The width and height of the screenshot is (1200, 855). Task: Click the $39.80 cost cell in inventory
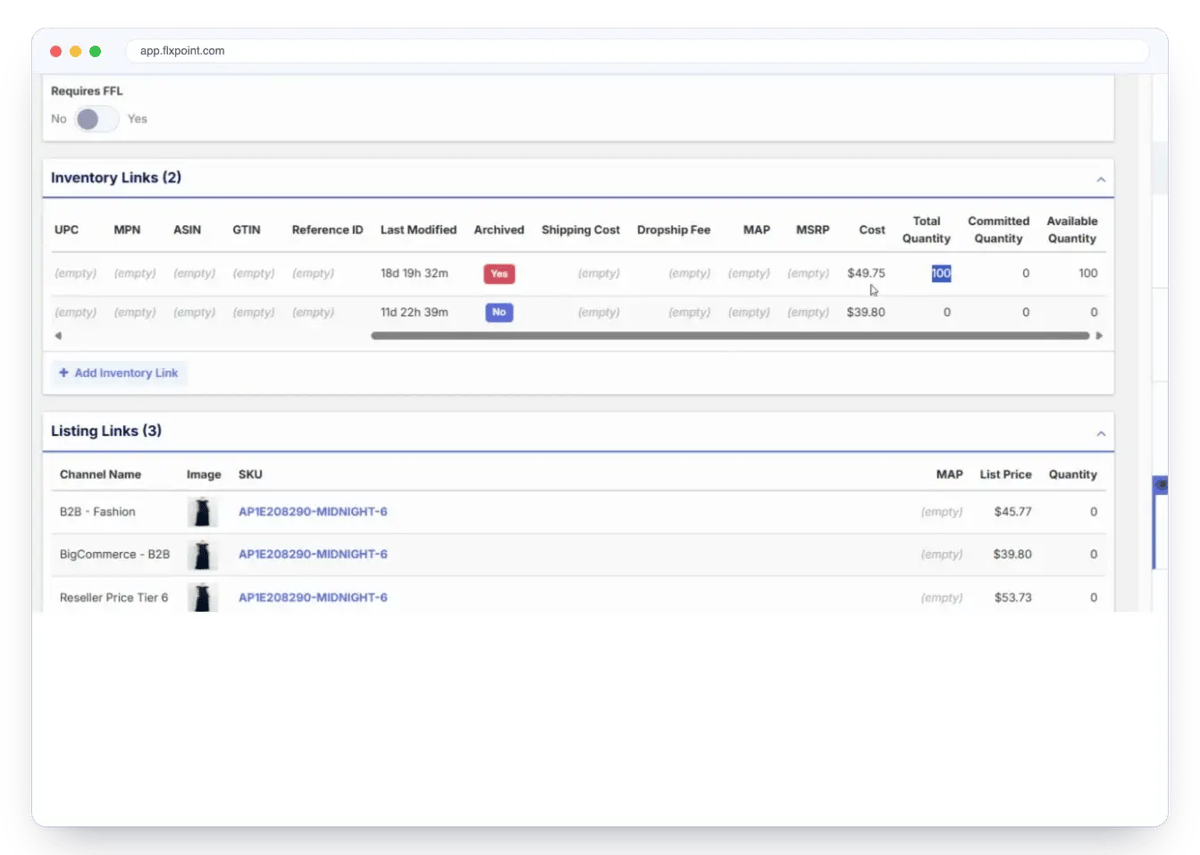point(866,312)
